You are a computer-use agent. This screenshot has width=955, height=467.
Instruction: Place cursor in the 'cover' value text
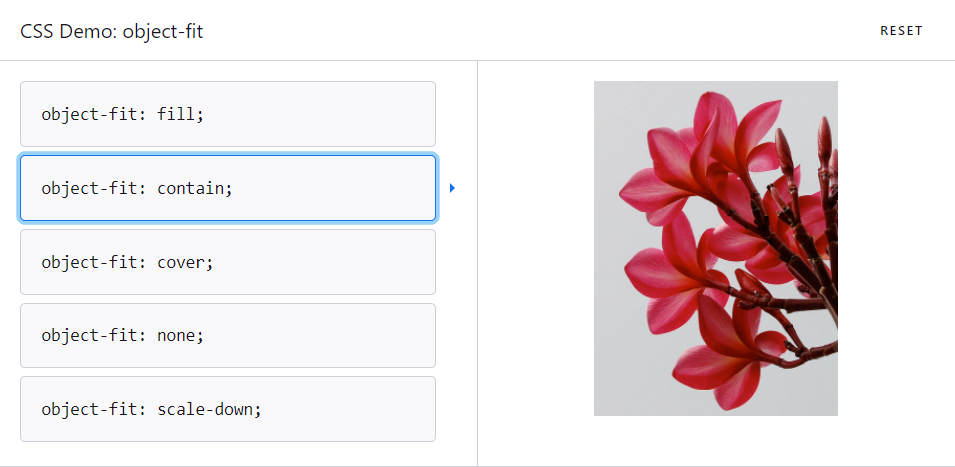pos(181,262)
